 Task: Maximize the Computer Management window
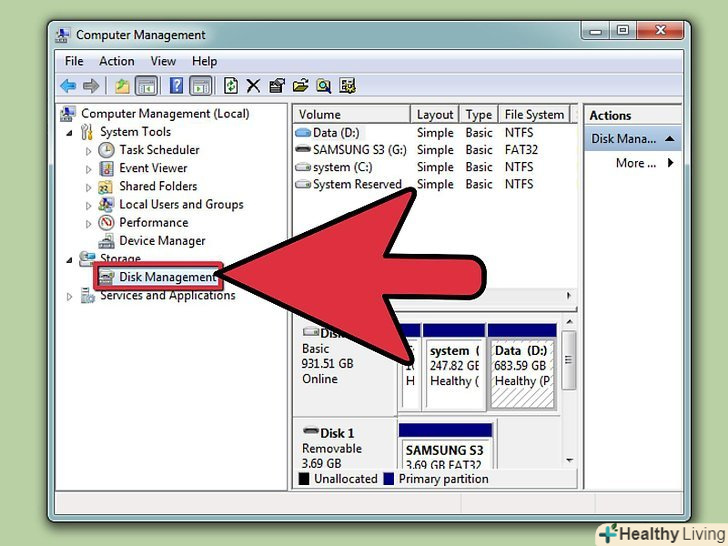pyautogui.click(x=623, y=30)
